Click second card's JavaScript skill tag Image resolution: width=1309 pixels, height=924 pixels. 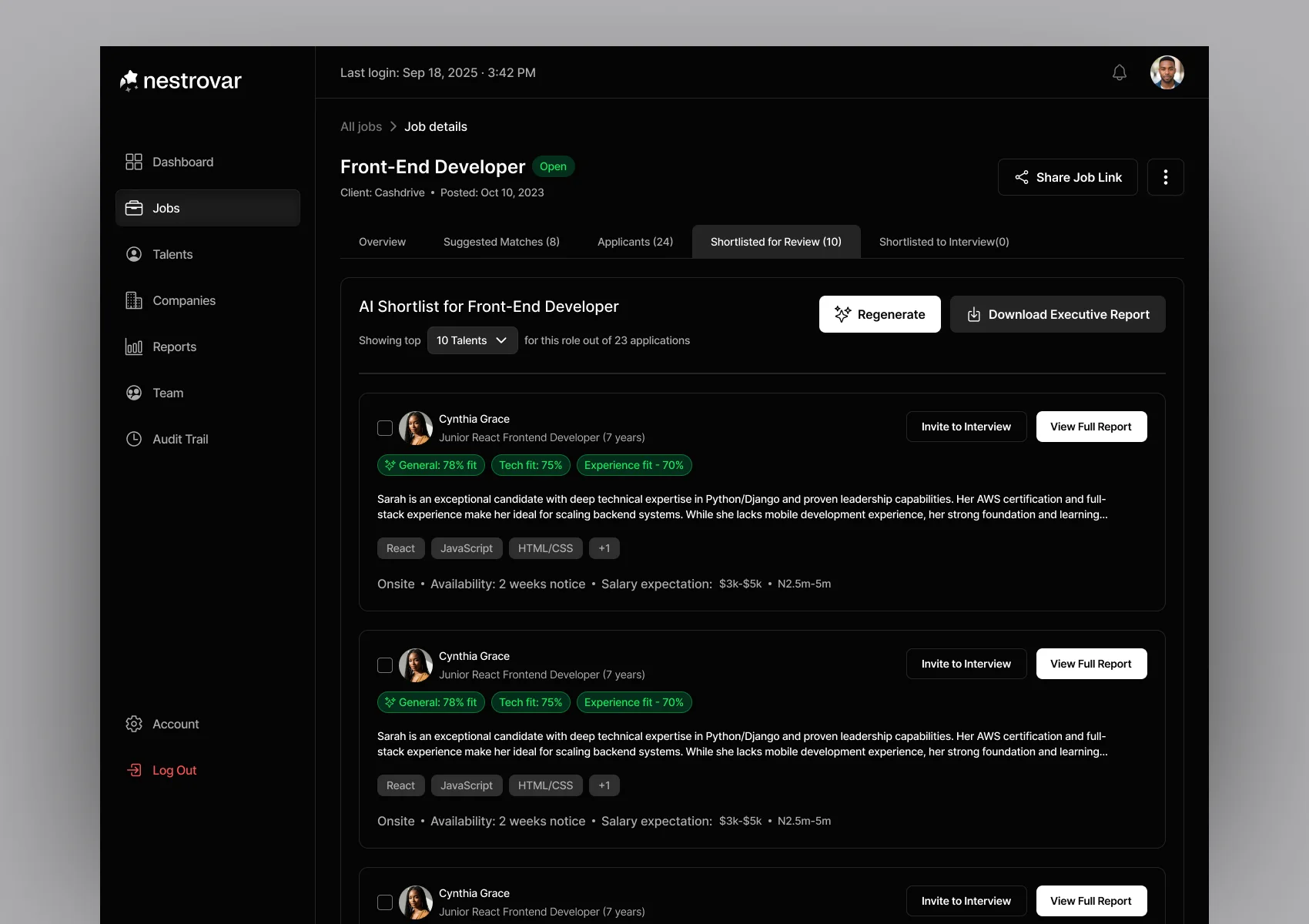coord(467,785)
